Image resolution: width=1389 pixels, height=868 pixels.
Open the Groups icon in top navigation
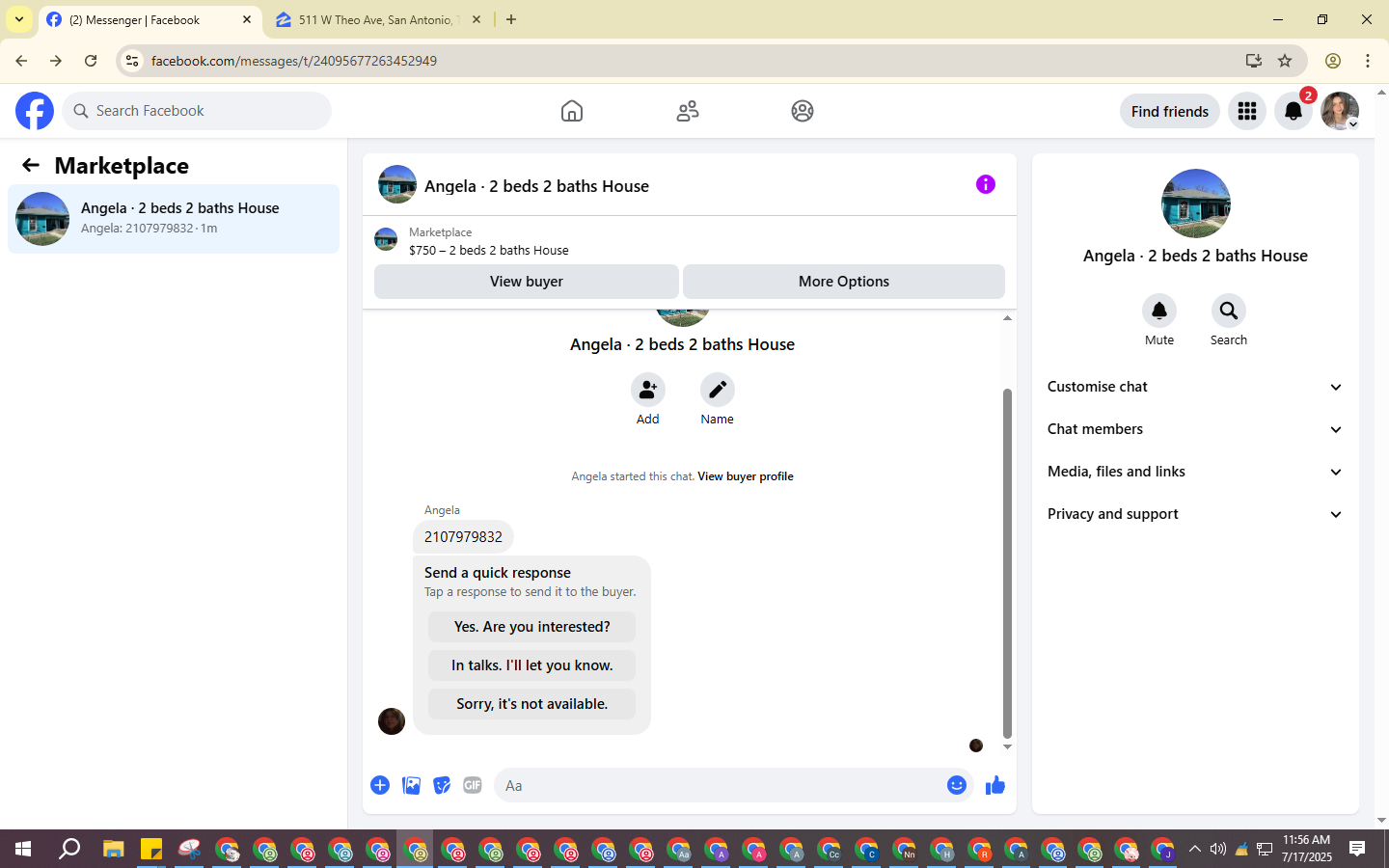click(803, 111)
